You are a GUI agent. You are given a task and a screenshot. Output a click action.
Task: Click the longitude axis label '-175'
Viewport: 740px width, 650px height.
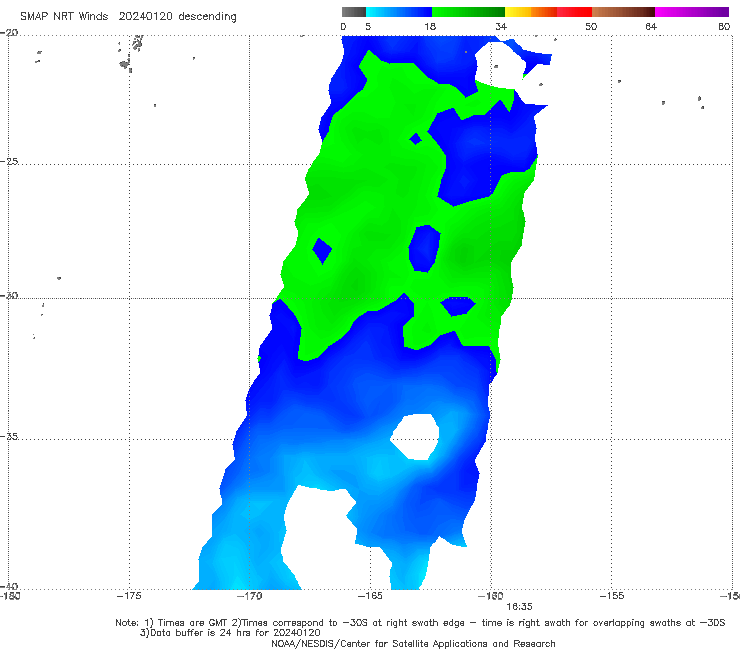point(129,596)
